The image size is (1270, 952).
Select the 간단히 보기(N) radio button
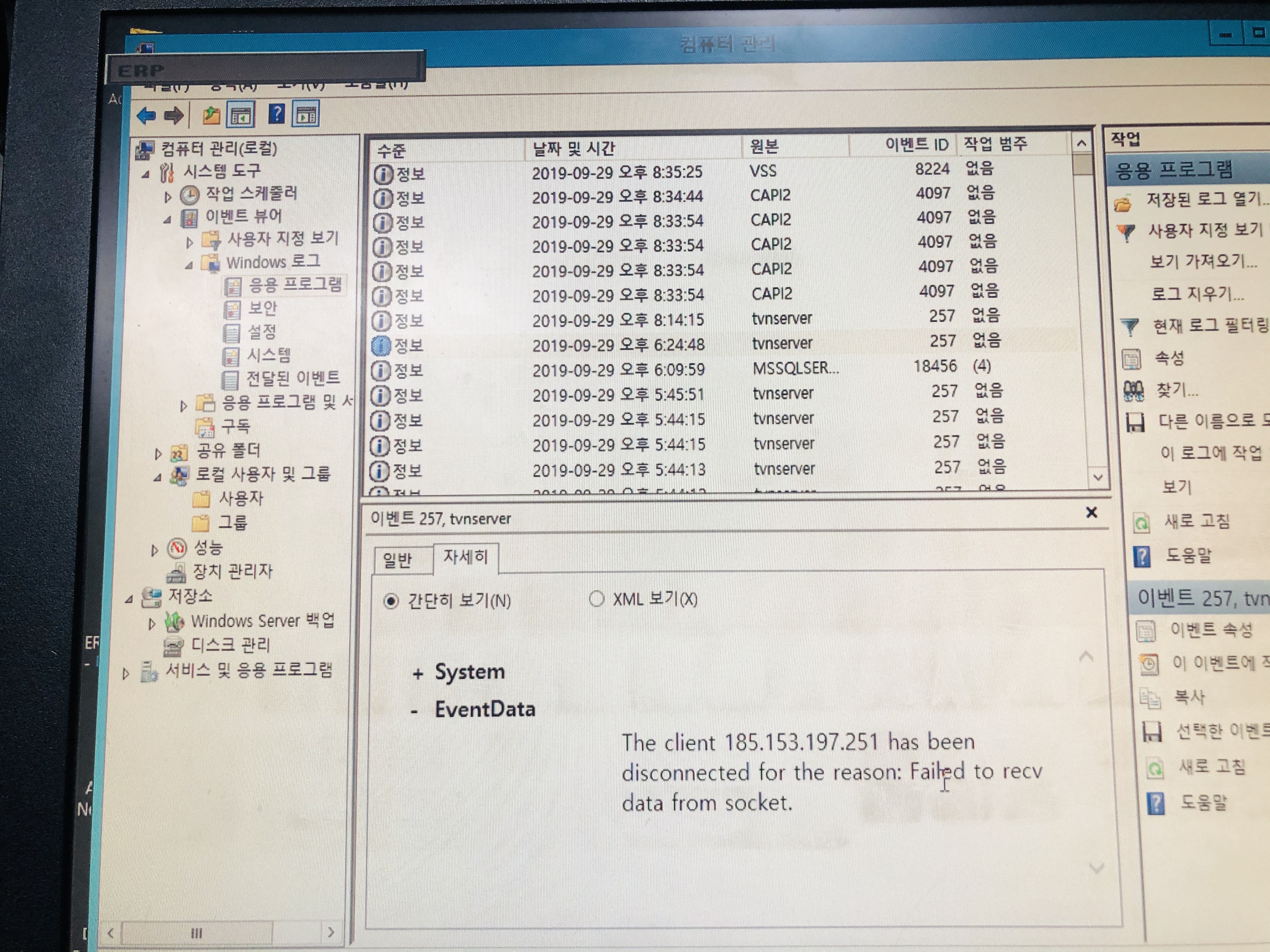[x=391, y=601]
